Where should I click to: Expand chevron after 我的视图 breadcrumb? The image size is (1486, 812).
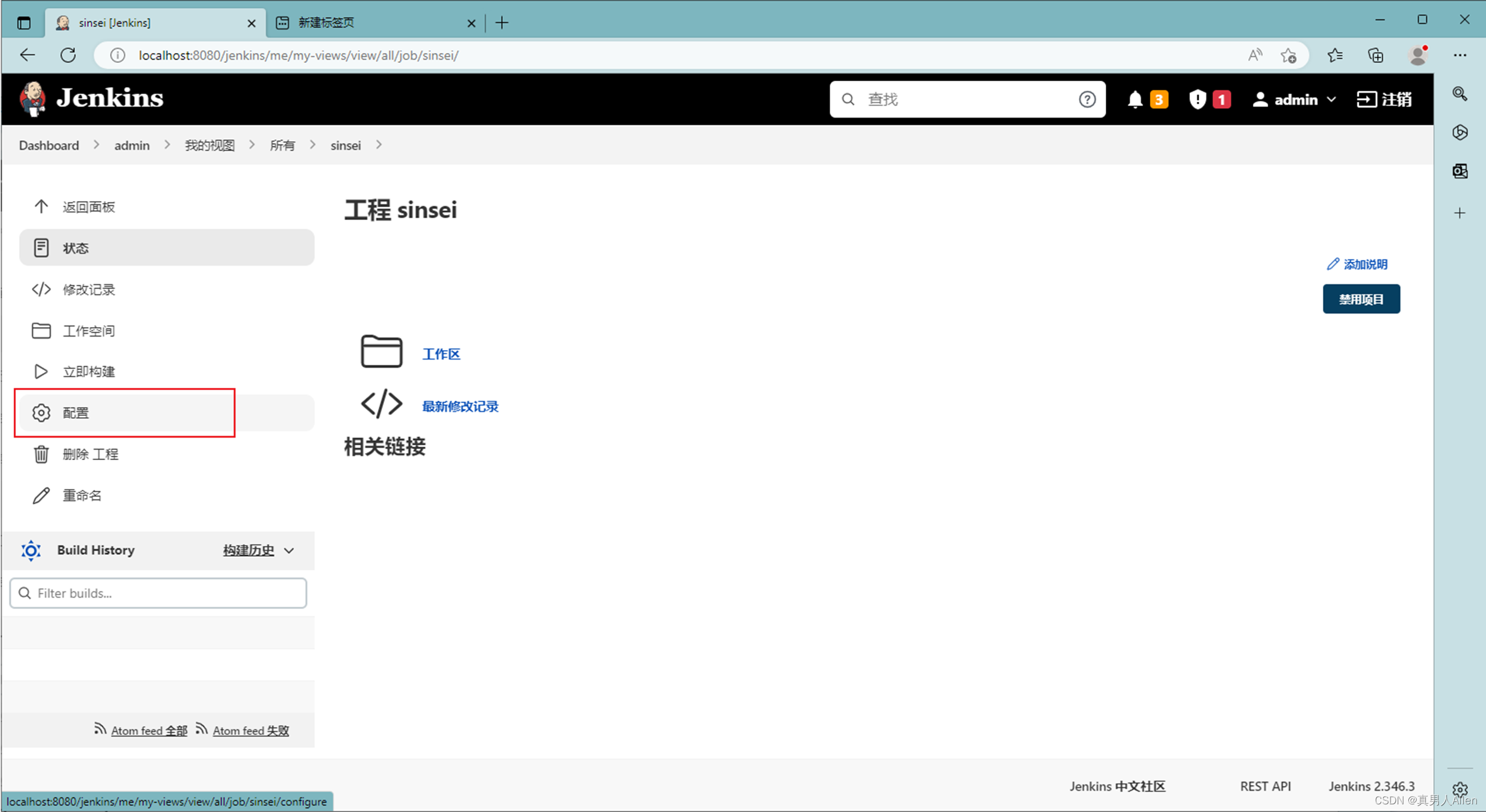click(251, 145)
